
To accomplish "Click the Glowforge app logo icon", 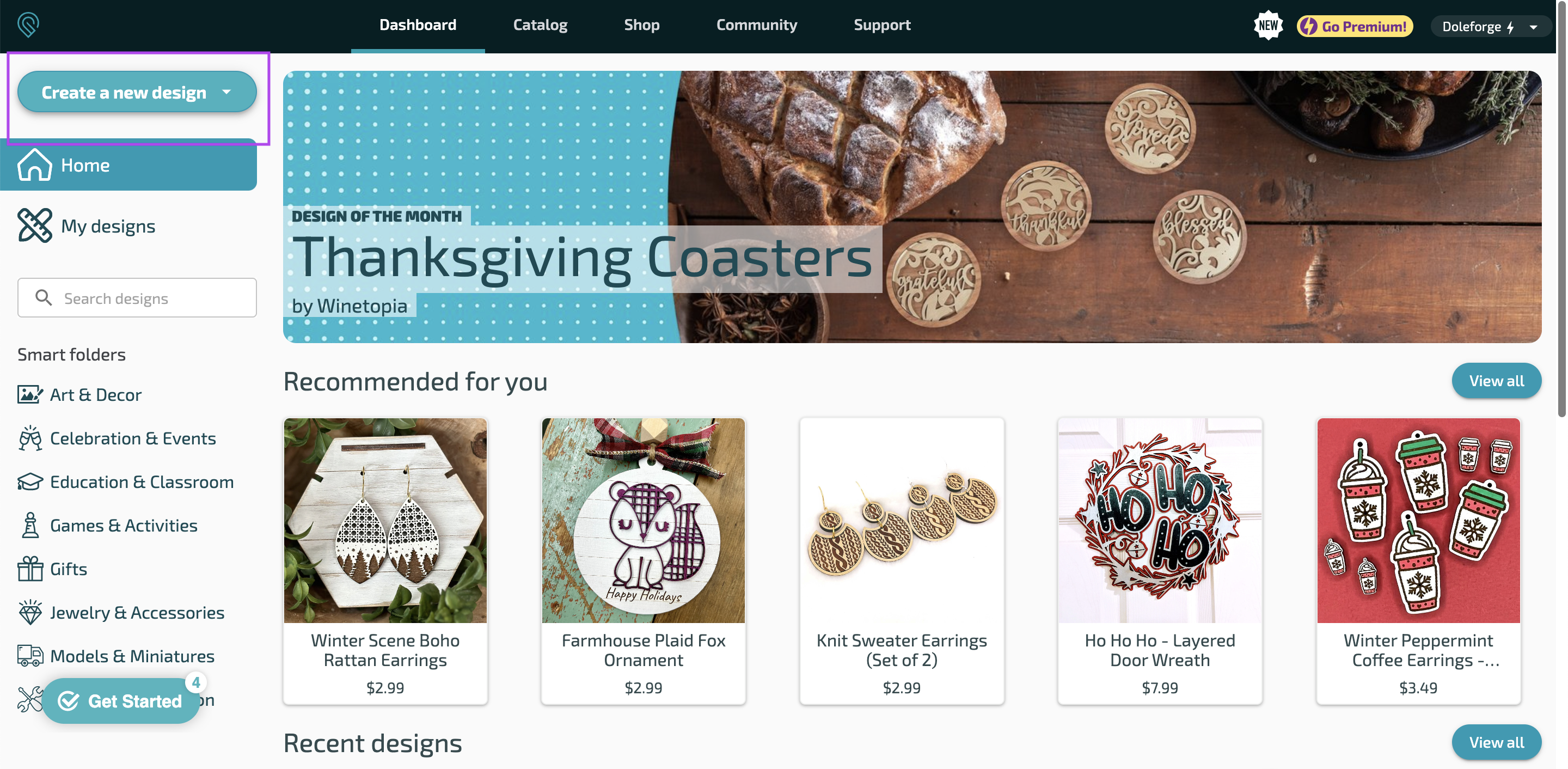I will 28,24.
